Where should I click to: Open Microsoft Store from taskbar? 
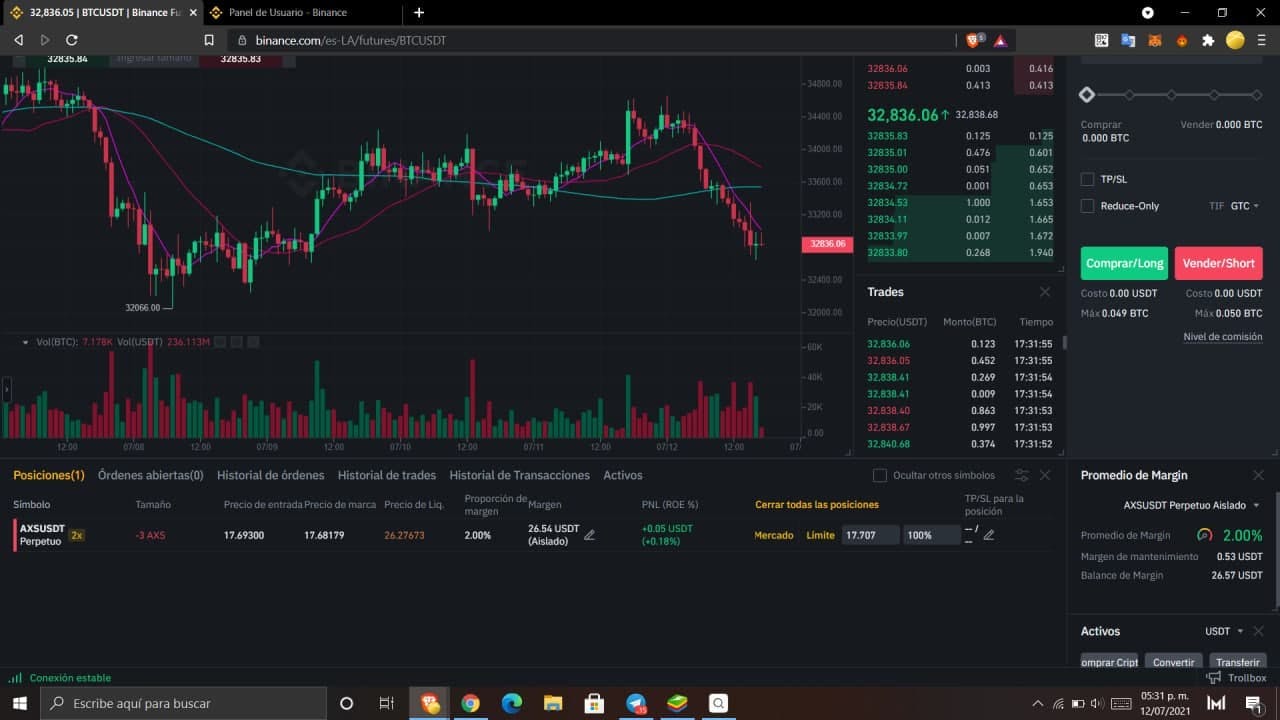[594, 703]
